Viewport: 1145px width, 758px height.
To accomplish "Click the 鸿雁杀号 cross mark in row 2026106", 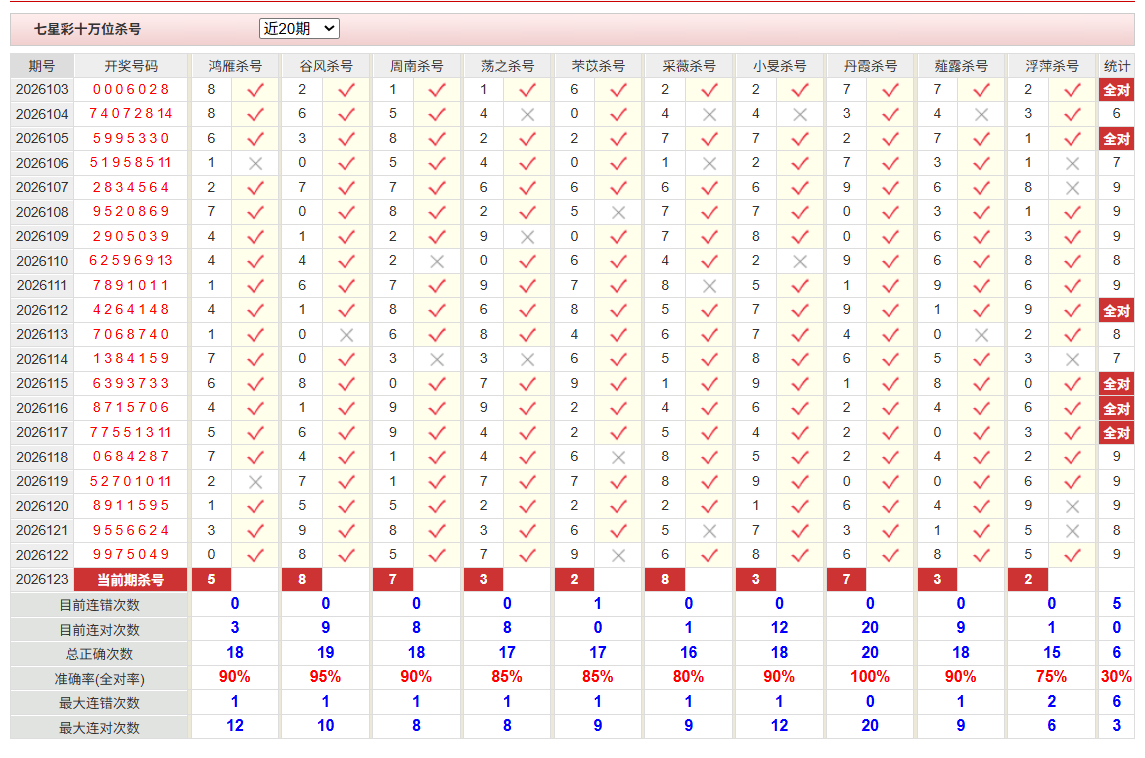I will point(255,164).
